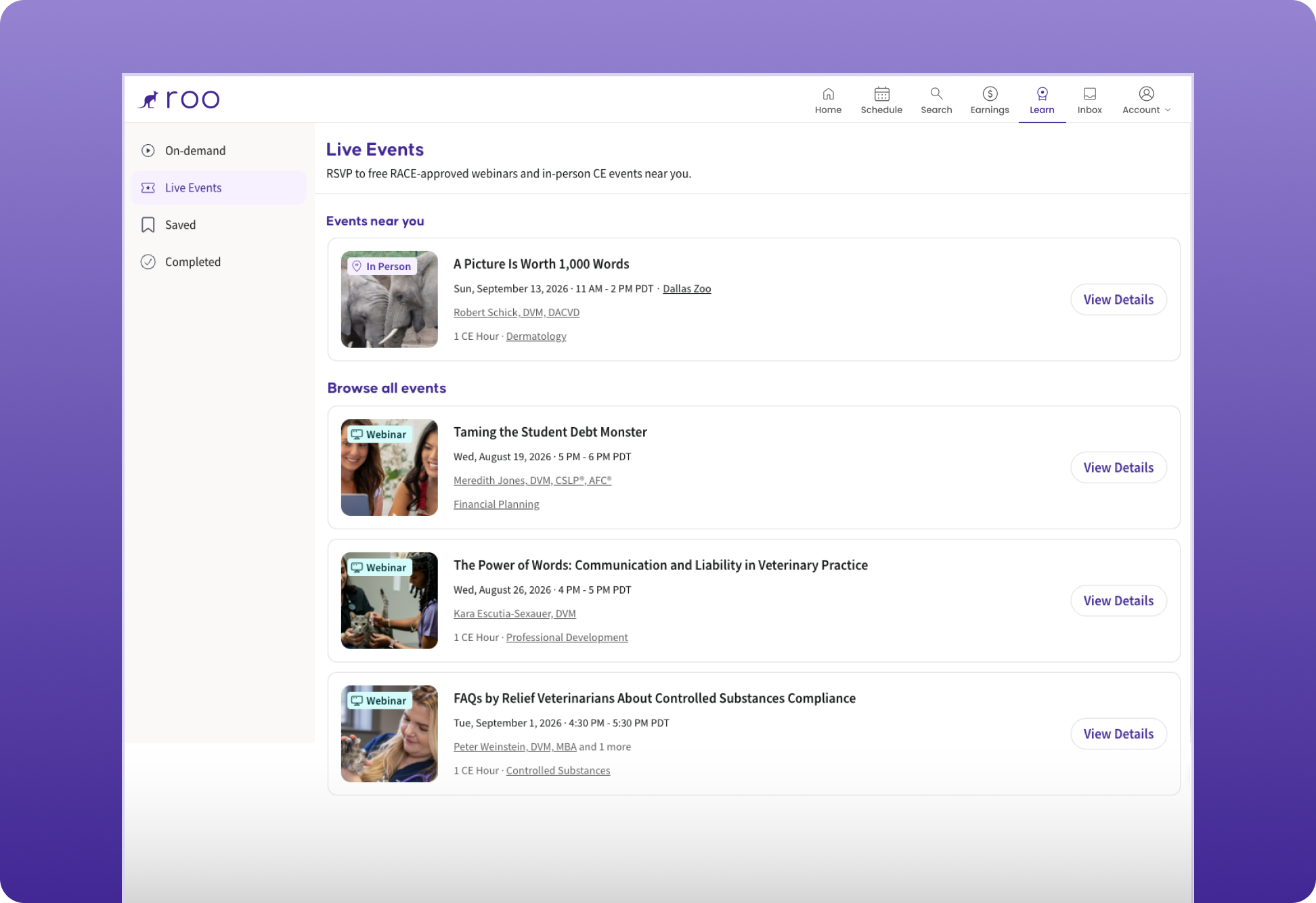This screenshot has height=903, width=1316.
Task: Open Robert Schick, DVM, DACVD speaker link
Action: (x=517, y=312)
